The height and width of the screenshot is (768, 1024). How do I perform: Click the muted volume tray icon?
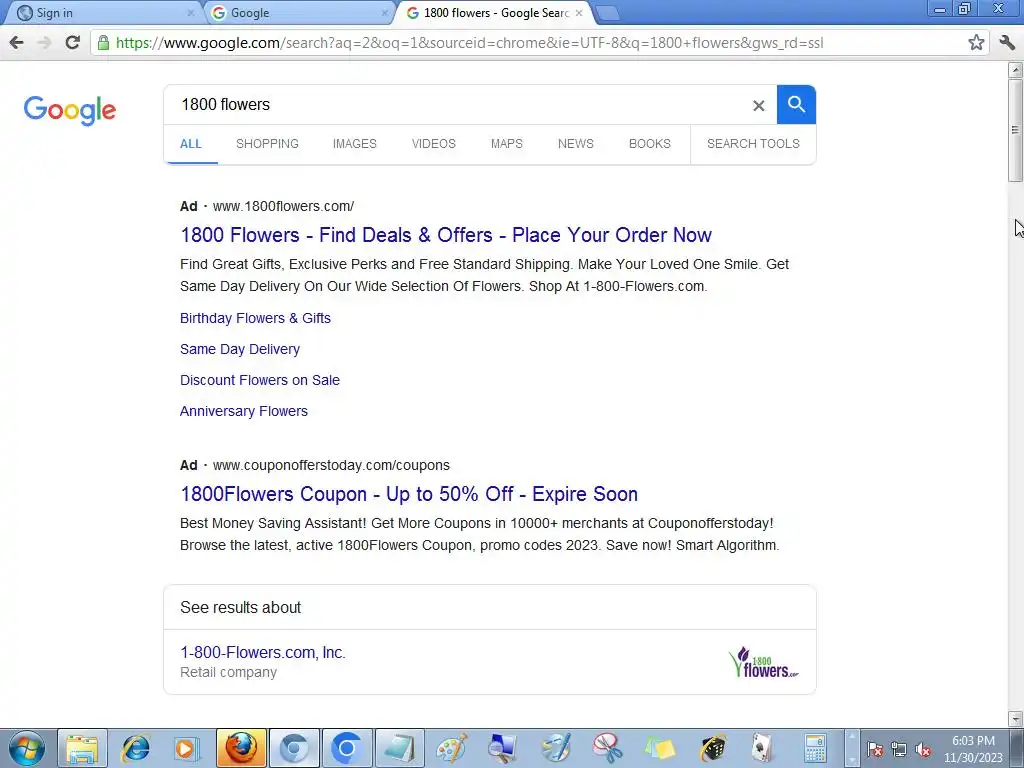point(923,750)
